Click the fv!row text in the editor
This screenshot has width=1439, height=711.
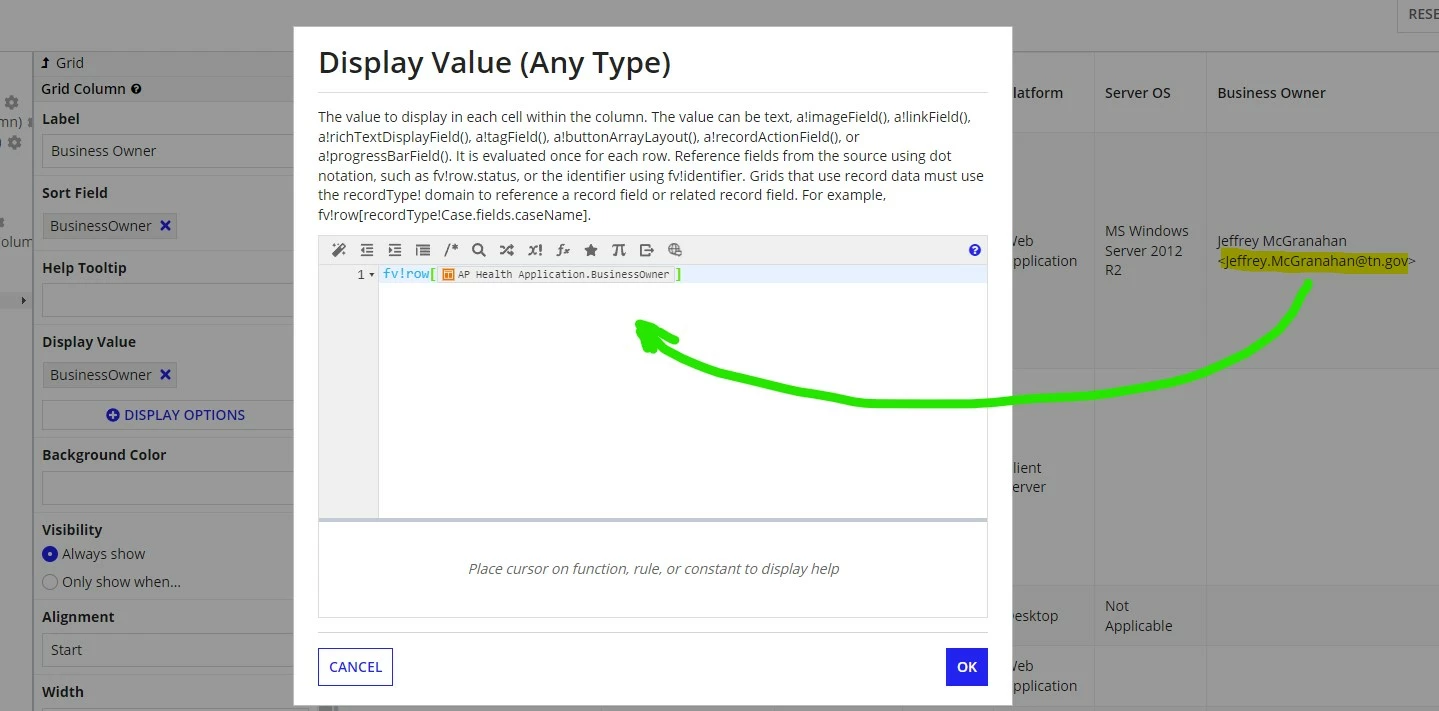coord(406,274)
